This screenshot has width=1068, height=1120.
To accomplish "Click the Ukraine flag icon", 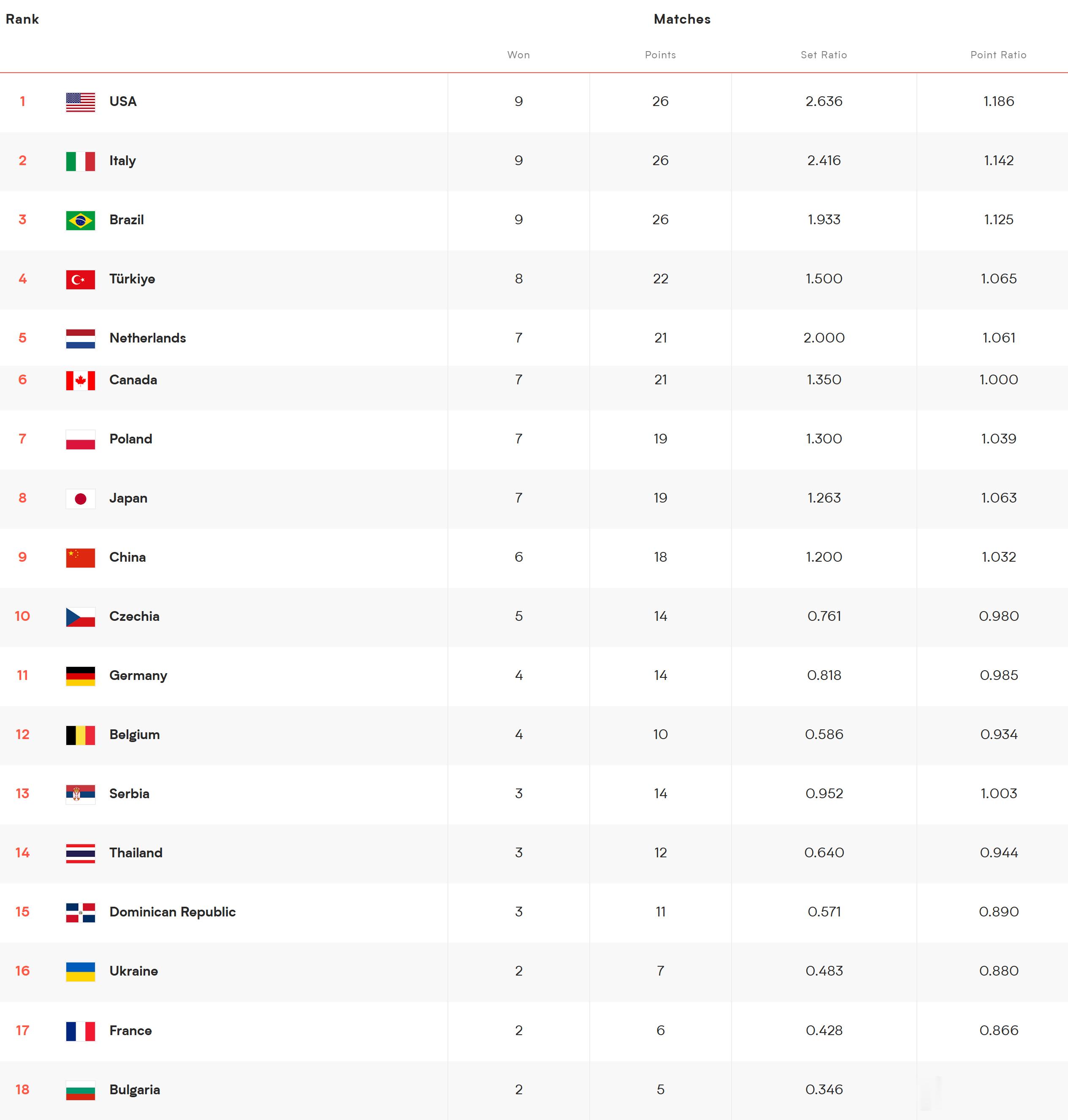I will 80,972.
